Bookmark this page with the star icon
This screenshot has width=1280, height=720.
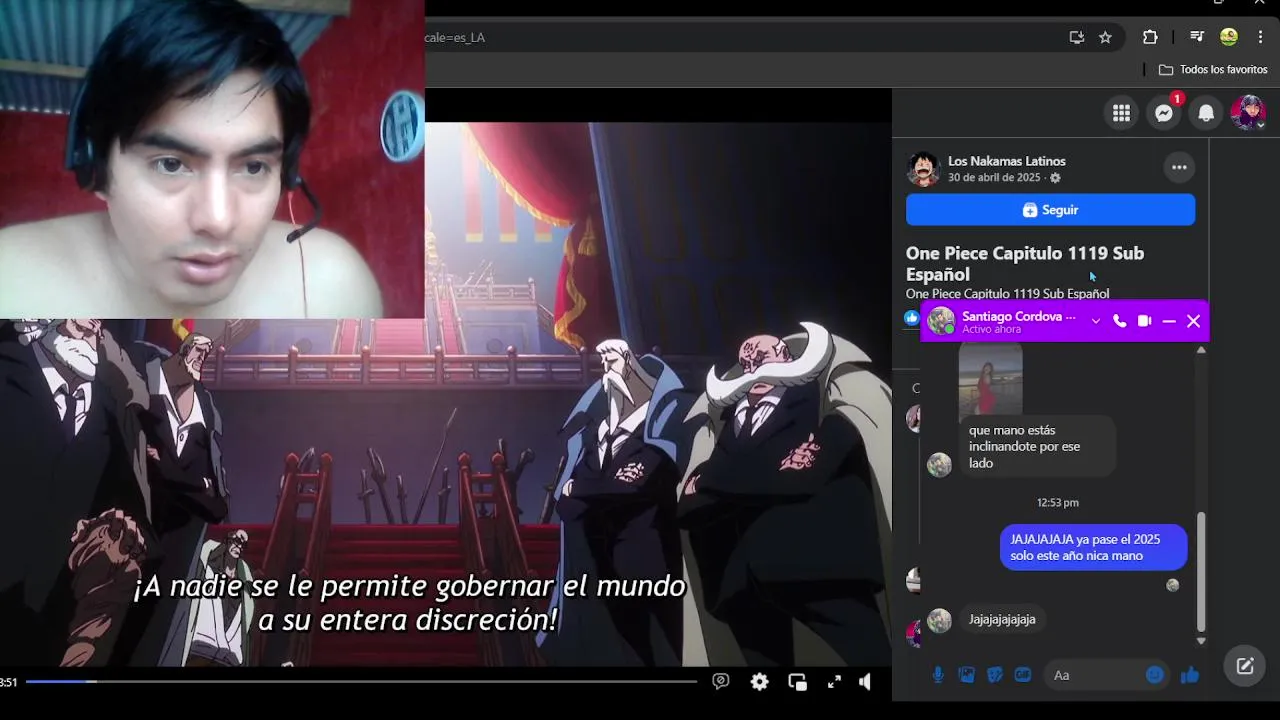tap(1105, 37)
